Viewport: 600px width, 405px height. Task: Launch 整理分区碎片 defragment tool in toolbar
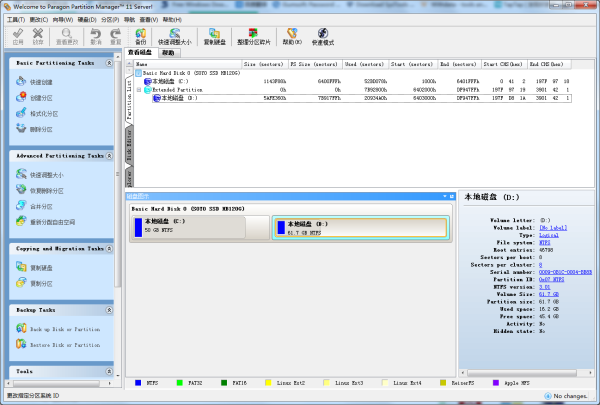click(251, 37)
